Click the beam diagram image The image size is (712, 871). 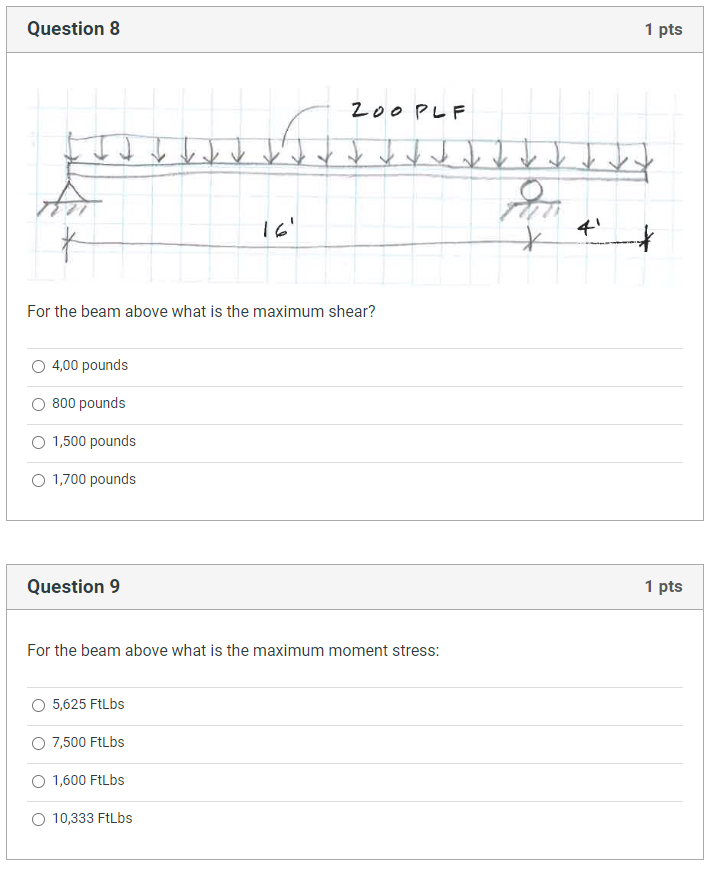click(350, 180)
